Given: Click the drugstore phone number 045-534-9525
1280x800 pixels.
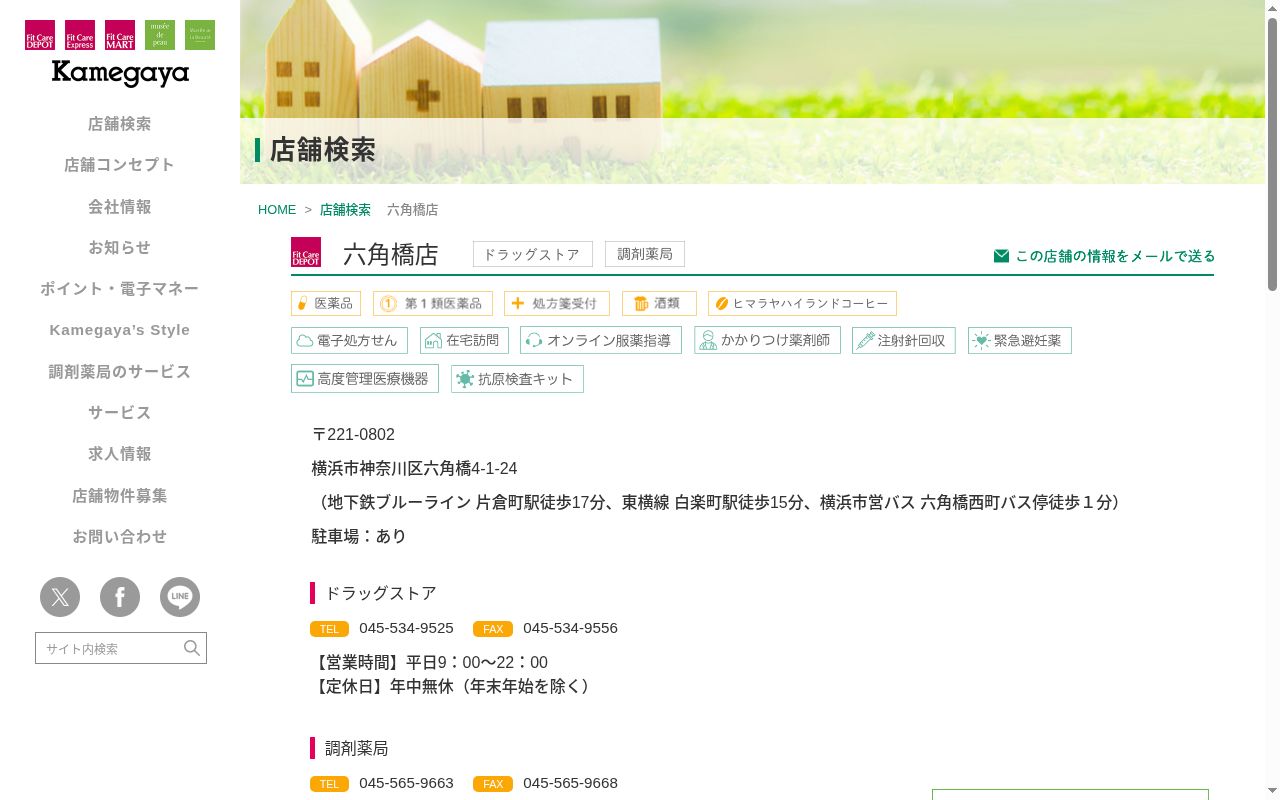Looking at the screenshot, I should [406, 628].
